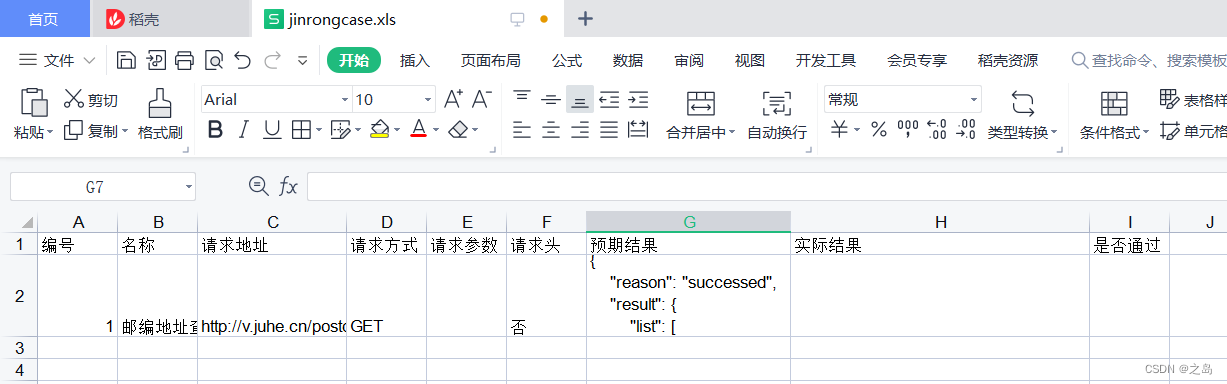Viewport: 1227px width, 384px height.
Task: Click the Table Style 表格样式 button
Action: tap(1193, 99)
